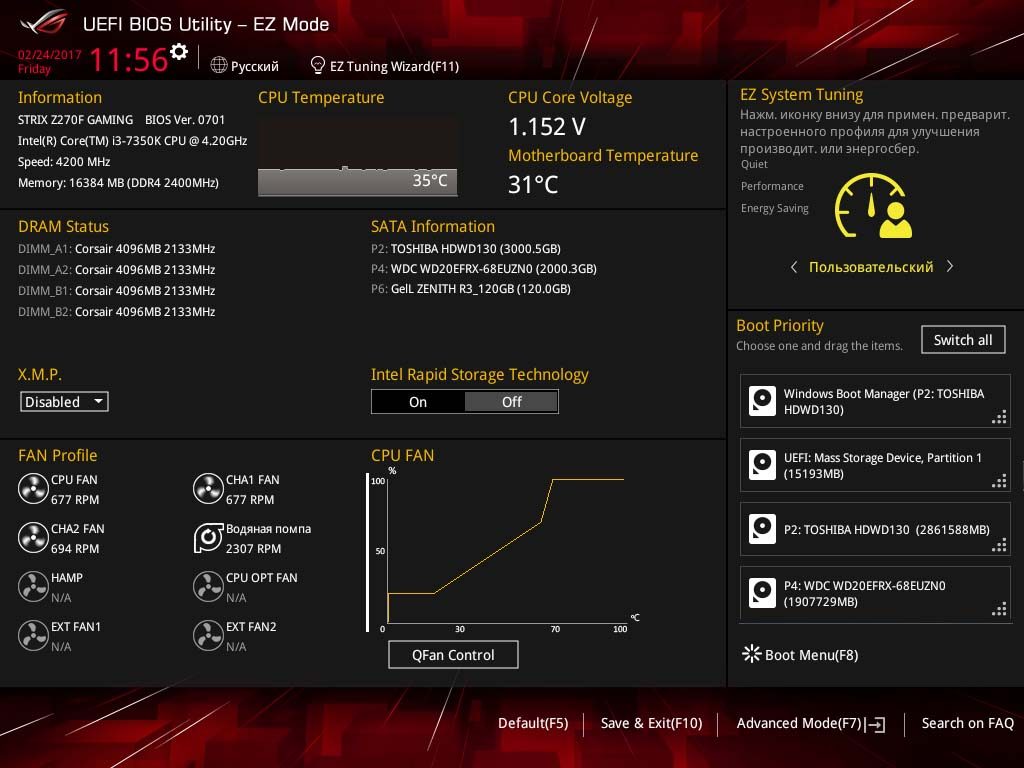This screenshot has height=768, width=1024.
Task: Click the CHA2 FAN fan icon
Action: click(x=33, y=538)
